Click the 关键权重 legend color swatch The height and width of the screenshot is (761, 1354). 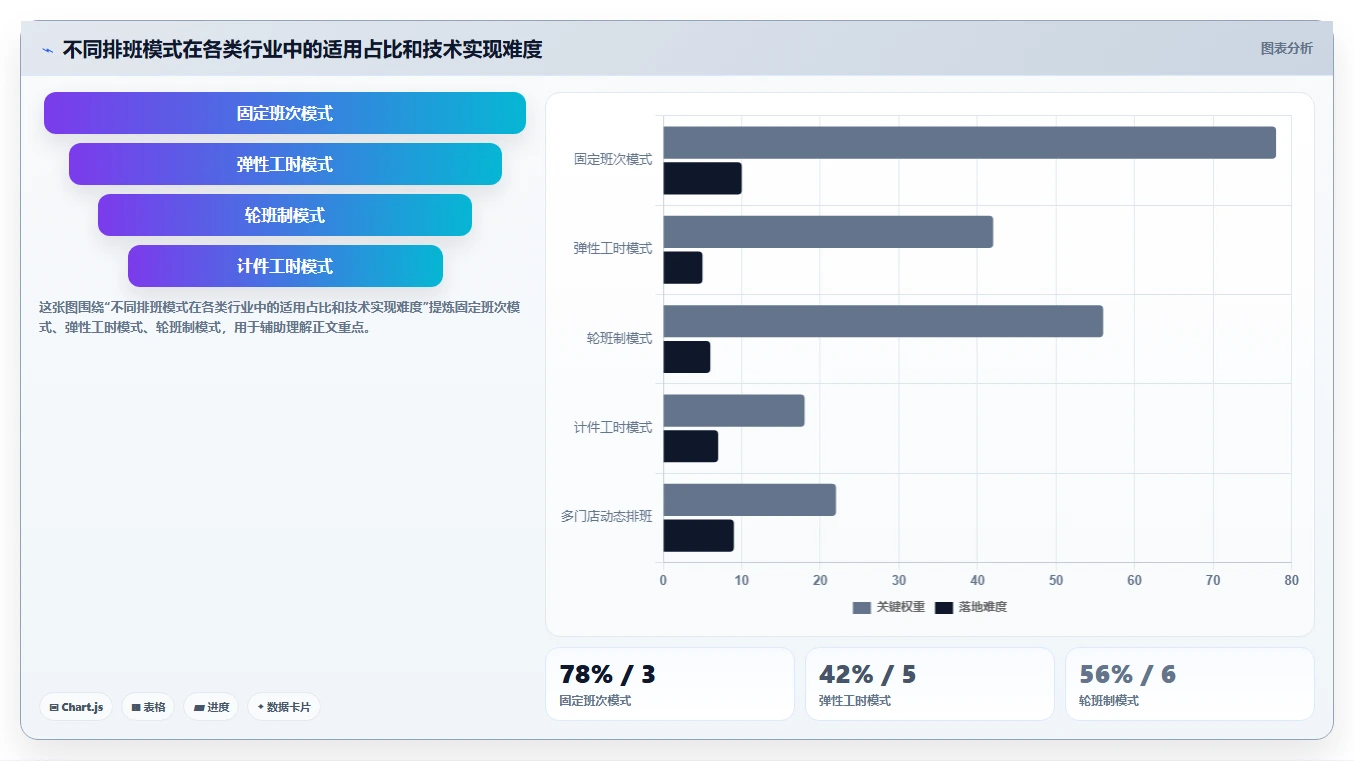tap(862, 607)
